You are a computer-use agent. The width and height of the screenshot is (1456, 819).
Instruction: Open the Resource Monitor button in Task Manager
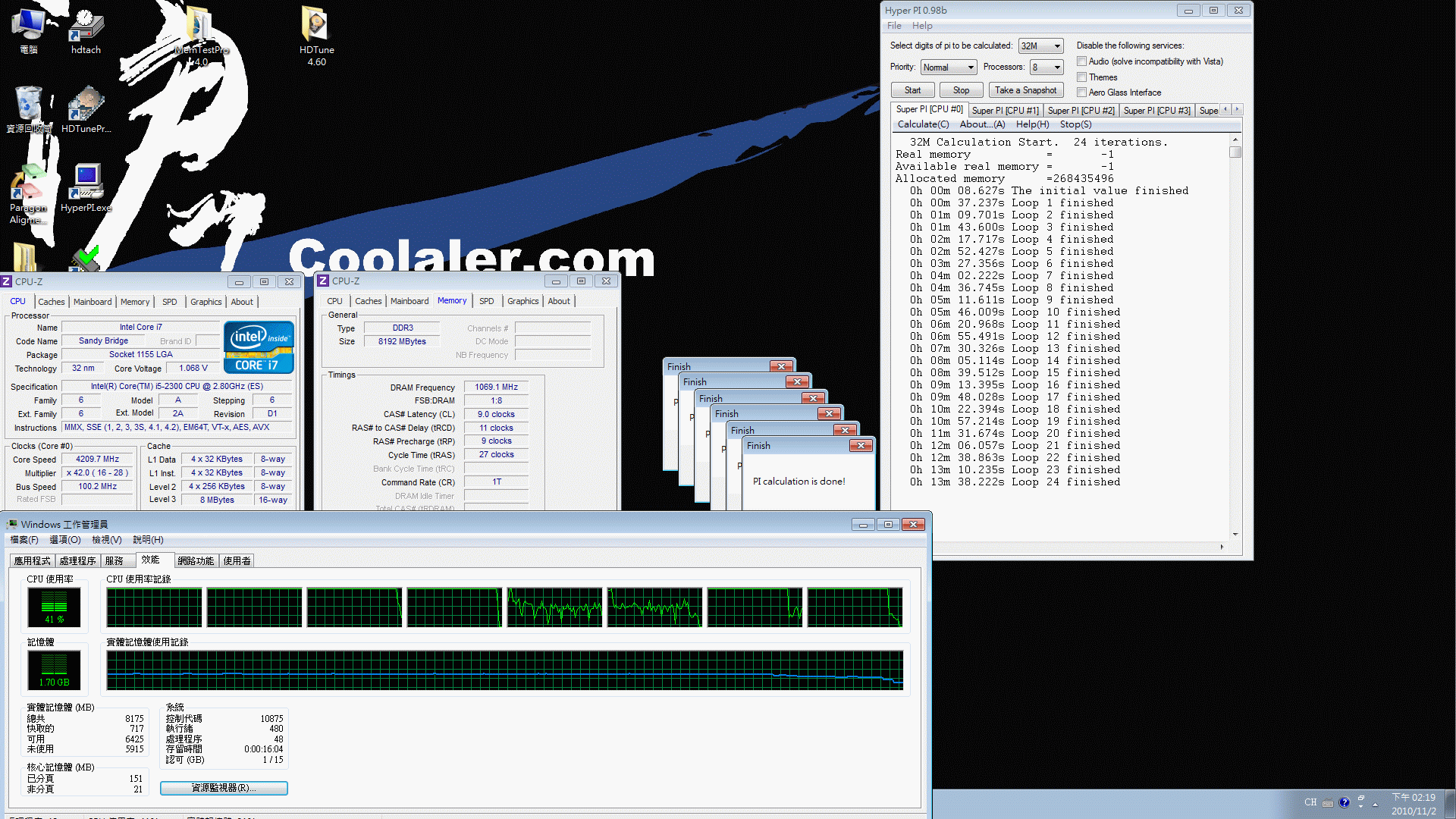(224, 788)
